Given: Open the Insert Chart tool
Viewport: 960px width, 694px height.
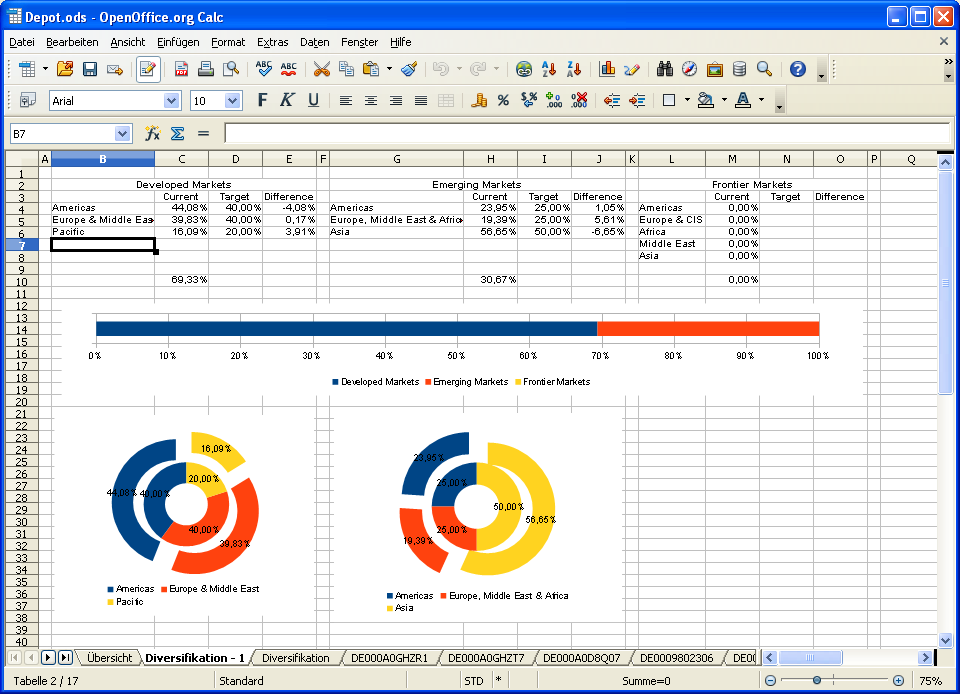Looking at the screenshot, I should coord(607,69).
